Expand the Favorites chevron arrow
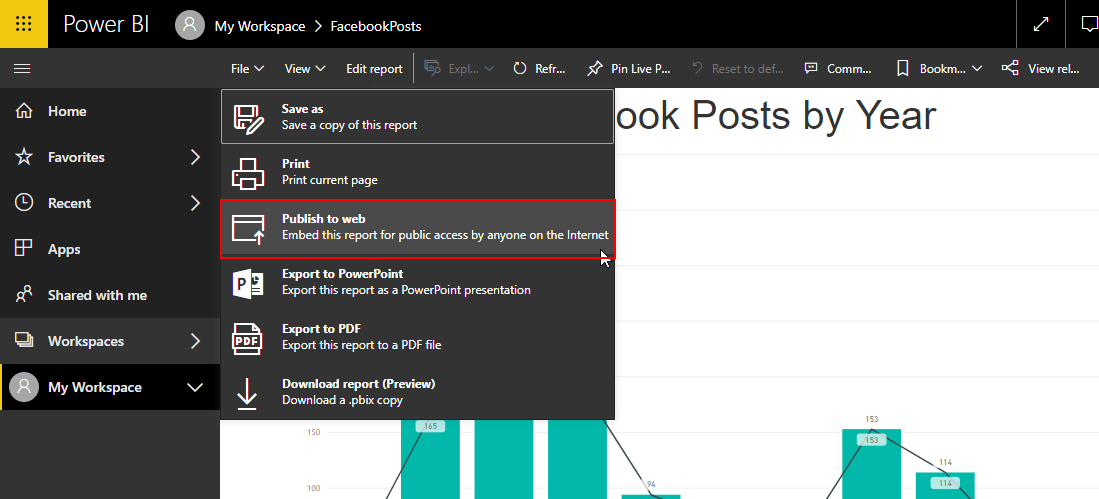1099x499 pixels. [x=196, y=157]
